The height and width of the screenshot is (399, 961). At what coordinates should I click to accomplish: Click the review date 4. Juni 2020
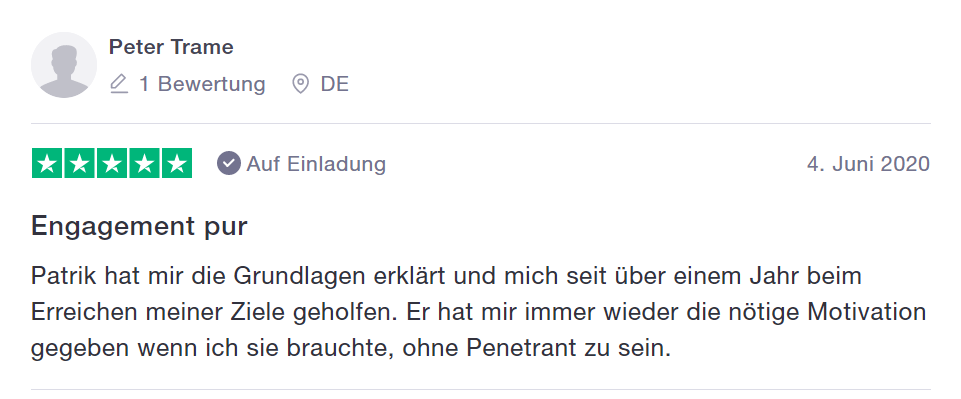[868, 164]
